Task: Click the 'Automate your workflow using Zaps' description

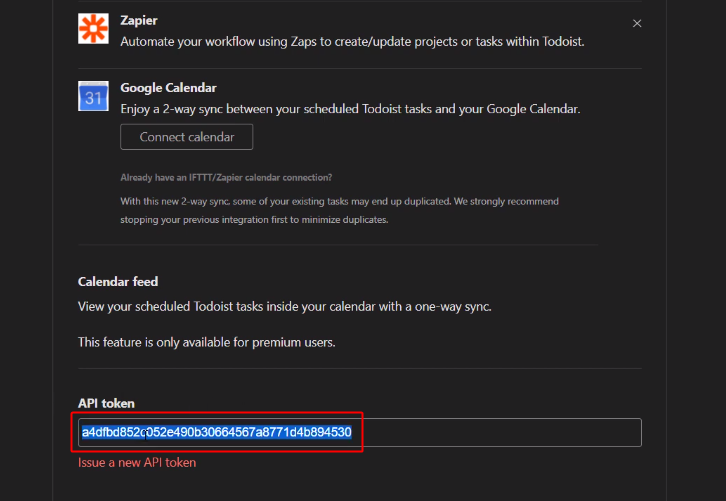Action: (x=352, y=42)
